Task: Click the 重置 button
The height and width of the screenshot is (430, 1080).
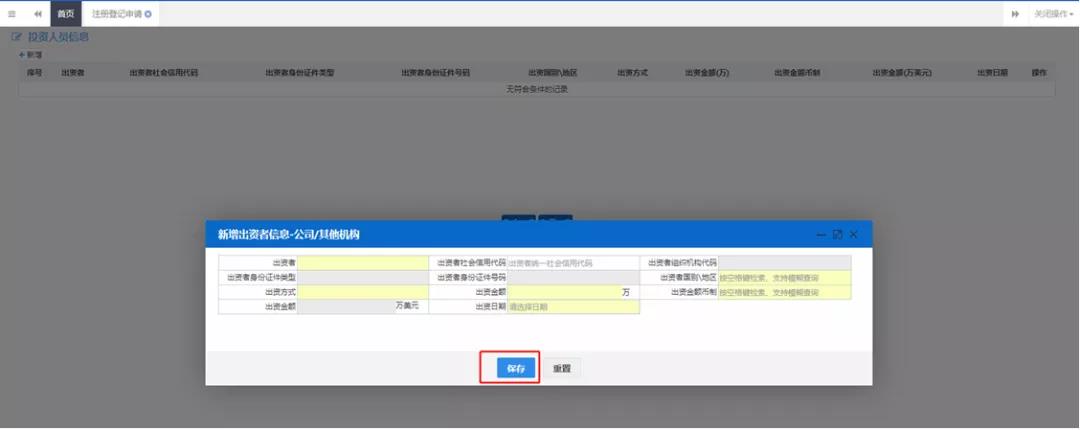Action: pyautogui.click(x=562, y=368)
